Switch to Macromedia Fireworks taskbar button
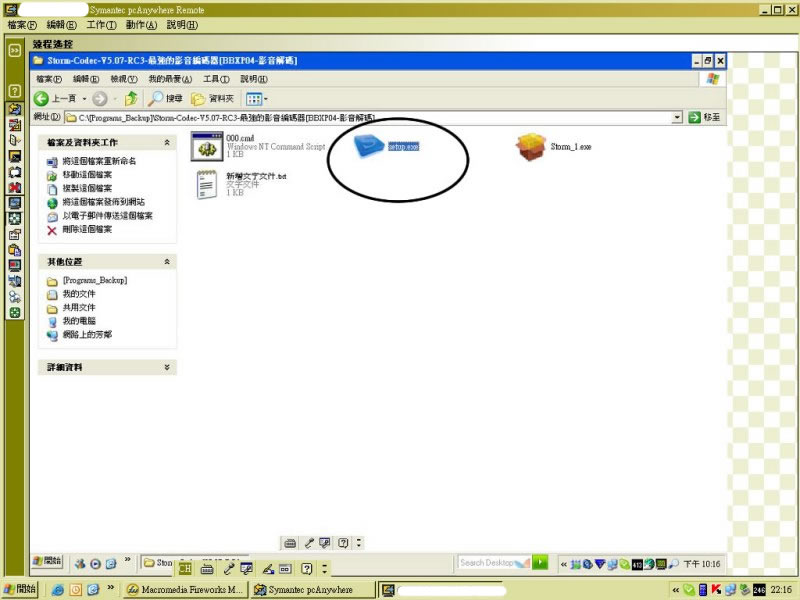The width and height of the screenshot is (800, 600). pyautogui.click(x=185, y=590)
